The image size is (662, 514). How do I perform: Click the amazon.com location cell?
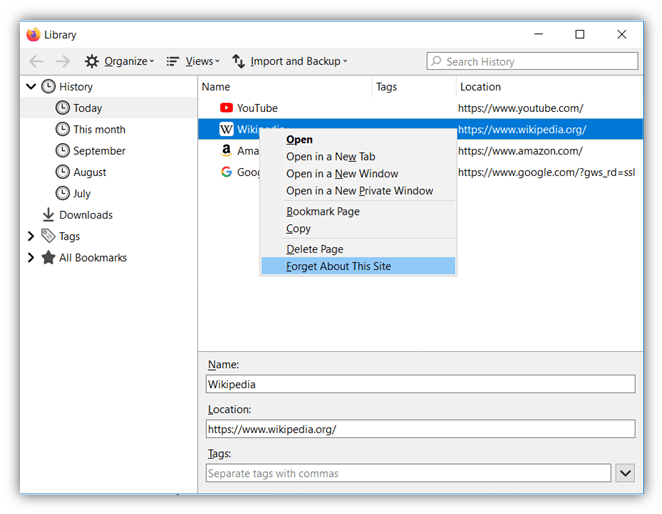click(x=520, y=151)
